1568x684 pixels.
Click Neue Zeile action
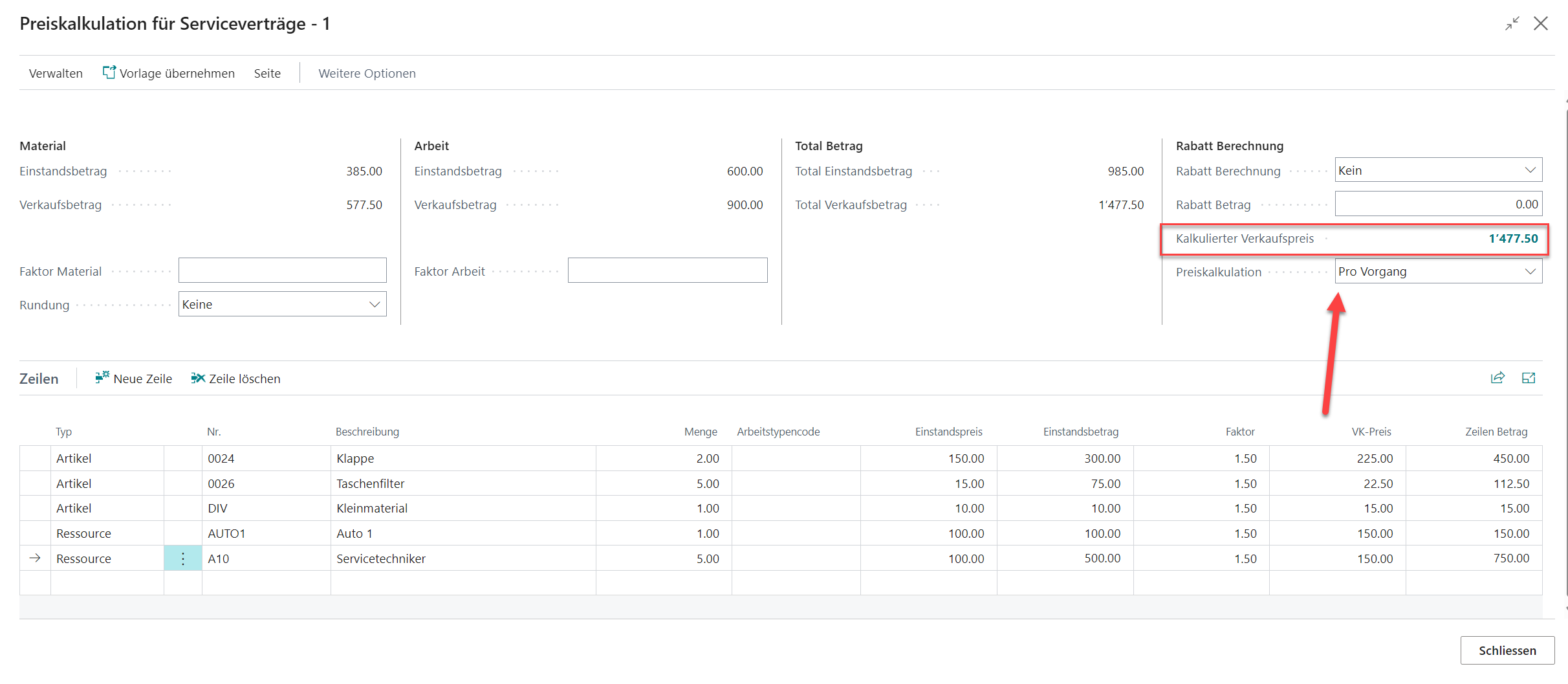point(134,378)
